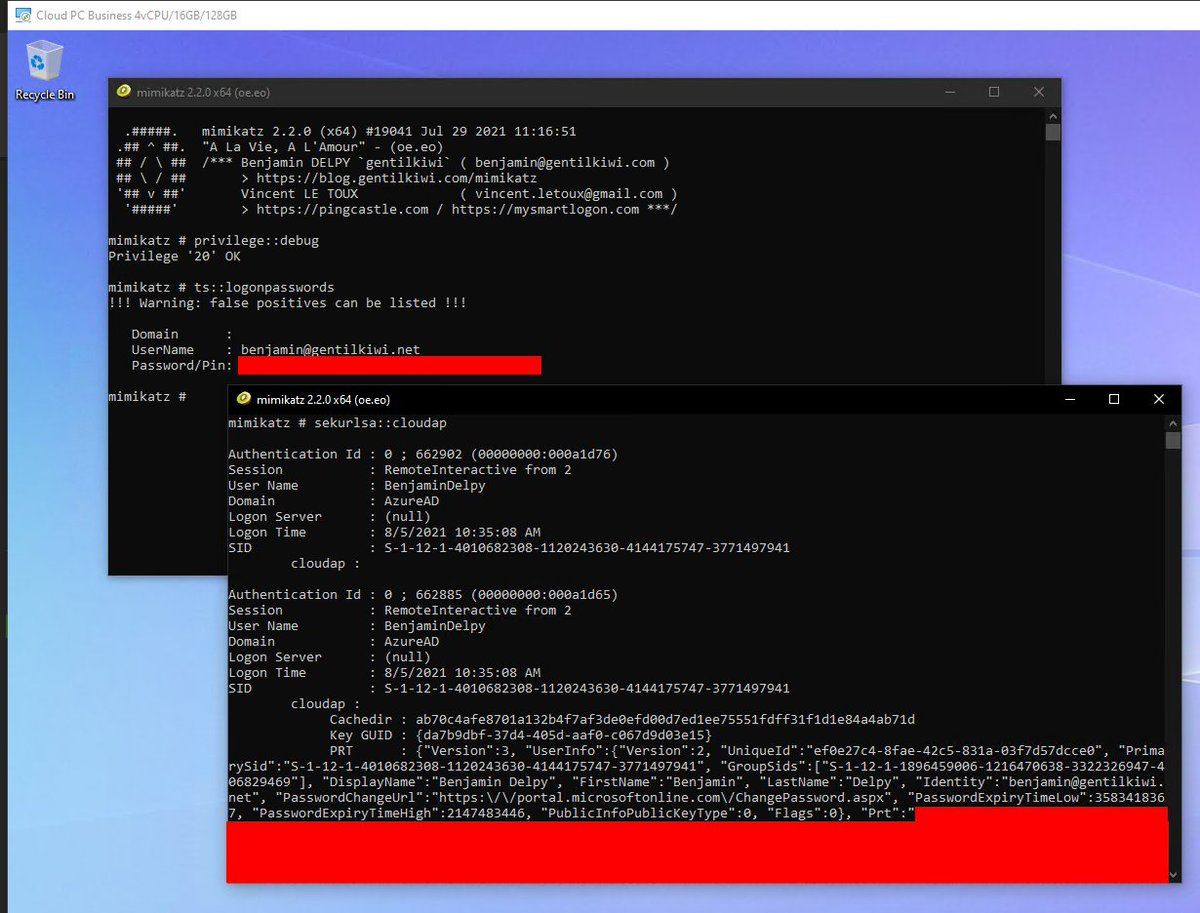Click the "Privilege '20' OK" output line
Screen dimensions: 1200x913
pos(174,256)
